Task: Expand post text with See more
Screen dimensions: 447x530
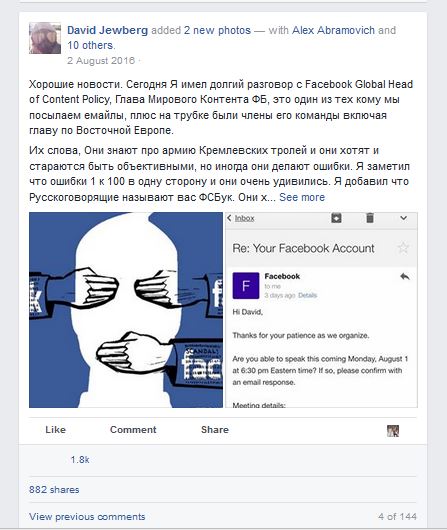Action: click(302, 197)
